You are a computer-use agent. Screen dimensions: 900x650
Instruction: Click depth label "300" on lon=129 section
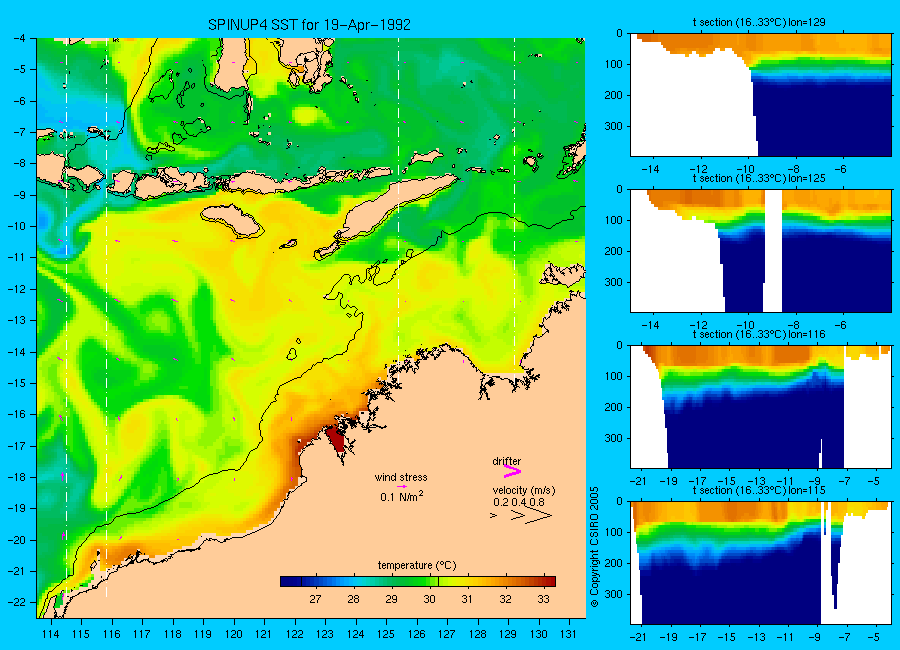point(614,126)
